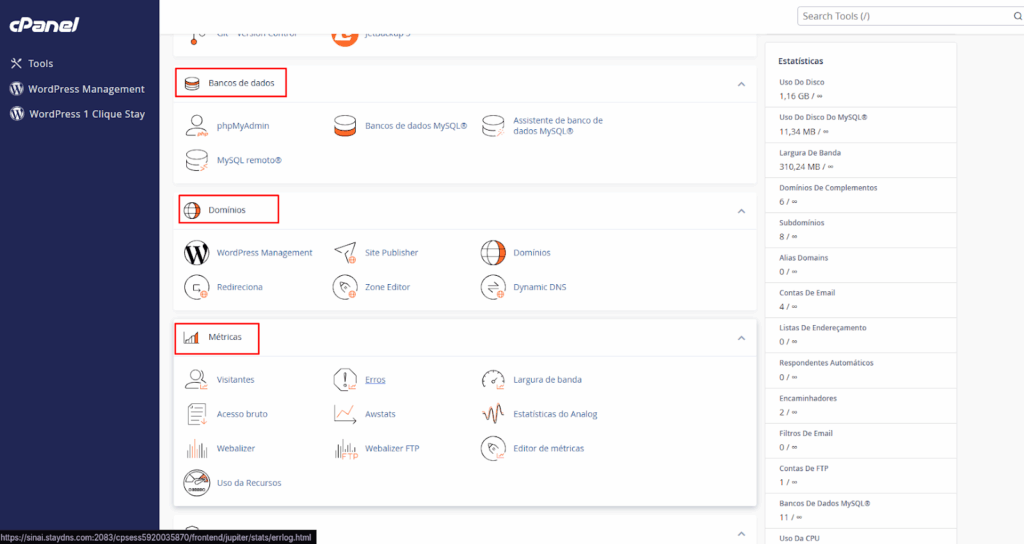1024x544 pixels.
Task: Click the Visitantes metrics icon
Action: click(x=198, y=380)
